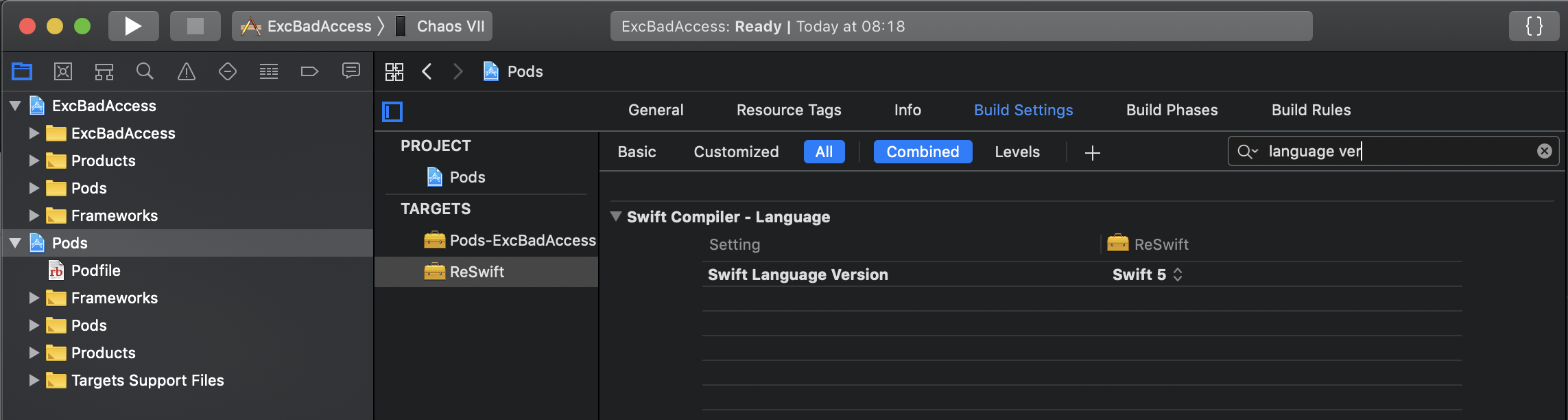This screenshot has width=1568, height=420.
Task: Expand the Targets Support Files folder
Action: click(x=34, y=380)
